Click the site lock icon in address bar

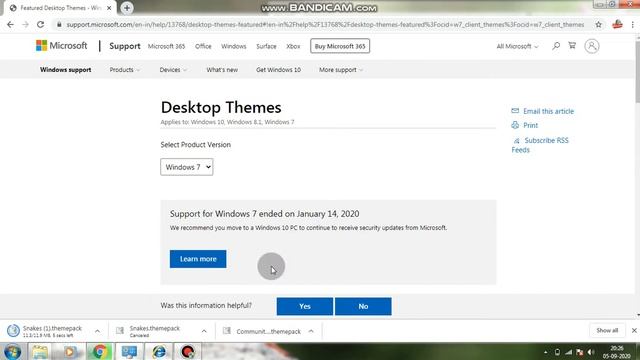59,24
